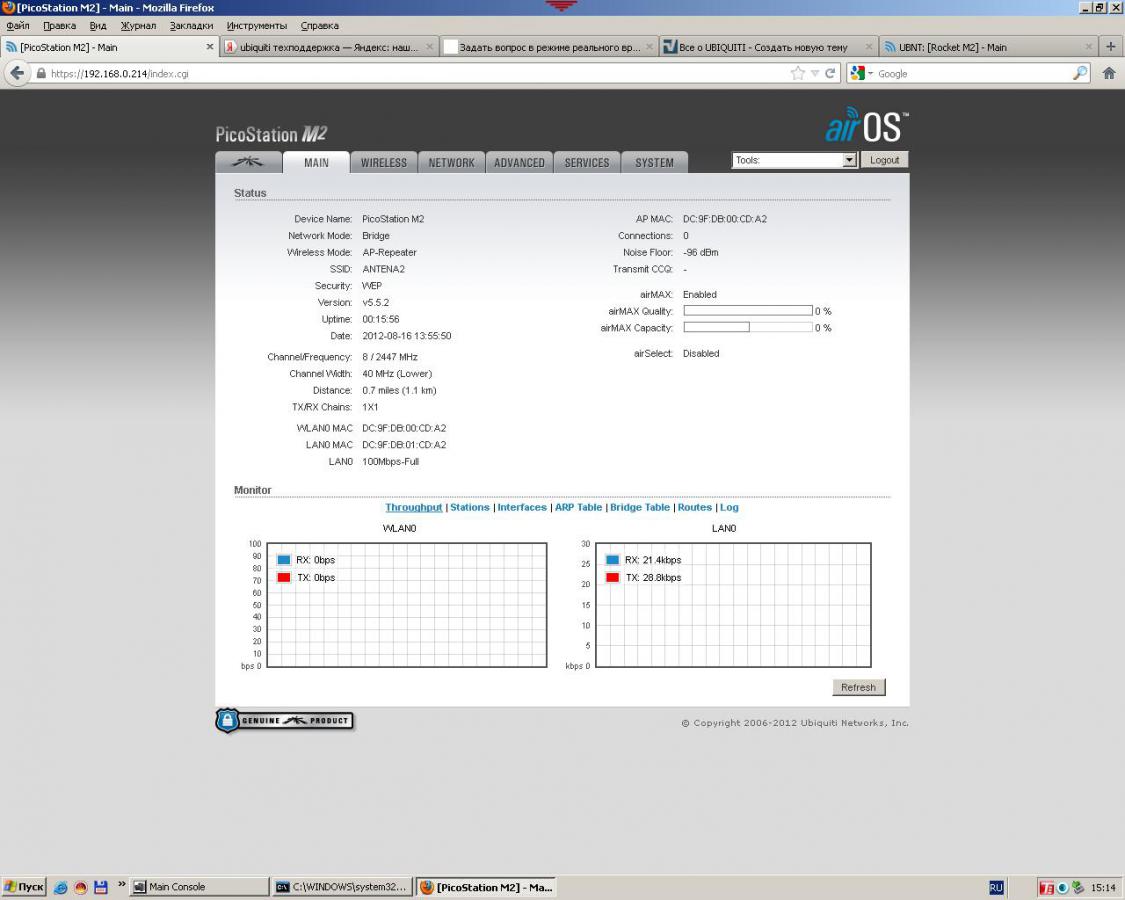Close the ubiquiti техподдержка Яндекс tab
The width and height of the screenshot is (1125, 900).
tap(430, 47)
